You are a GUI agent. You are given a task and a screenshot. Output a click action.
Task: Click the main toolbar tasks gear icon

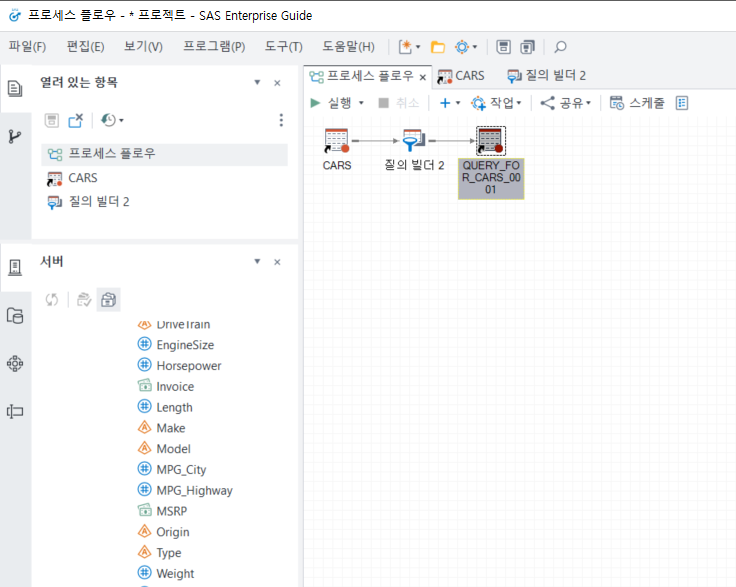point(462,47)
